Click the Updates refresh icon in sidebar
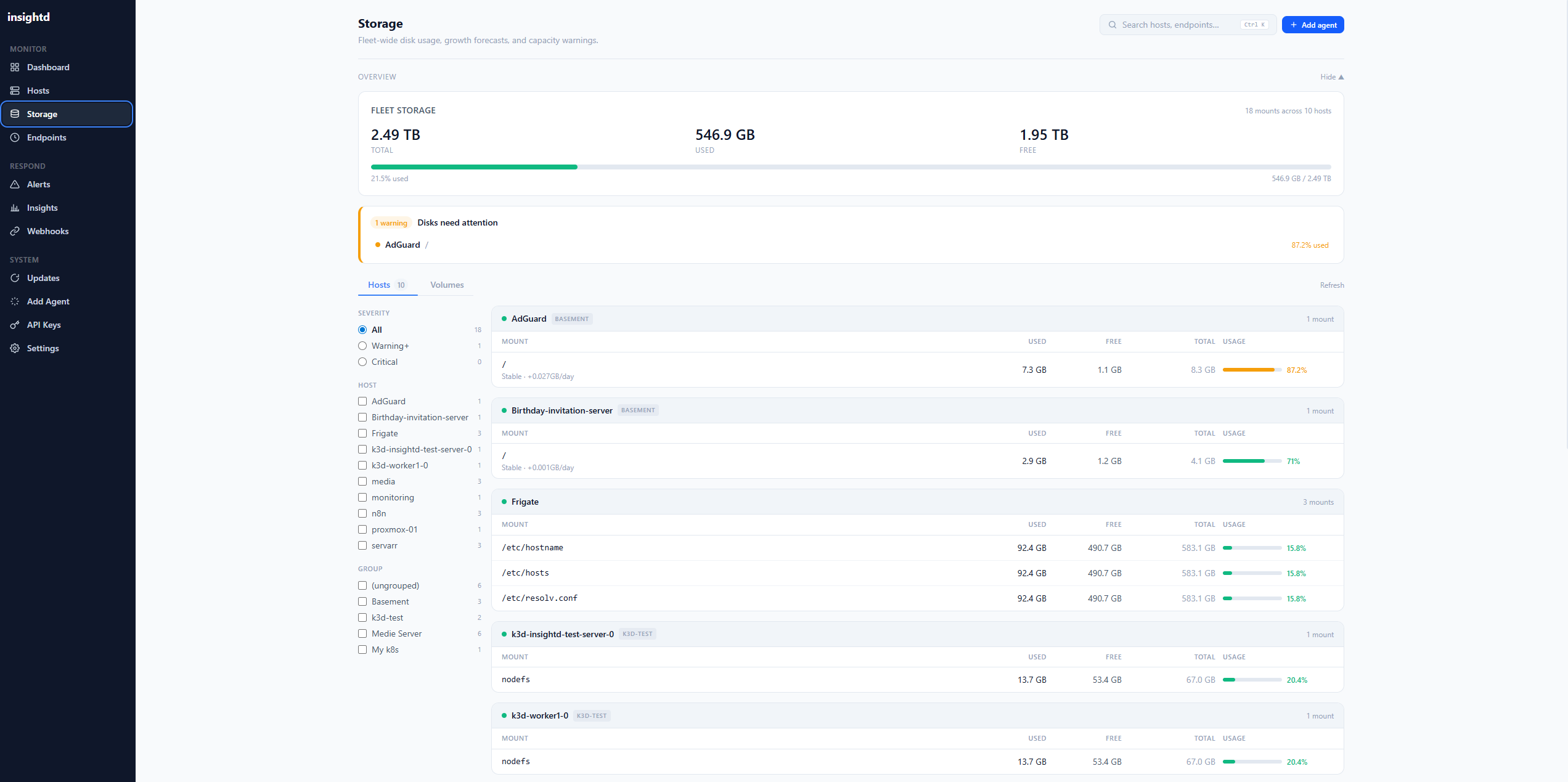Image resolution: width=1568 pixels, height=782 pixels. point(15,278)
